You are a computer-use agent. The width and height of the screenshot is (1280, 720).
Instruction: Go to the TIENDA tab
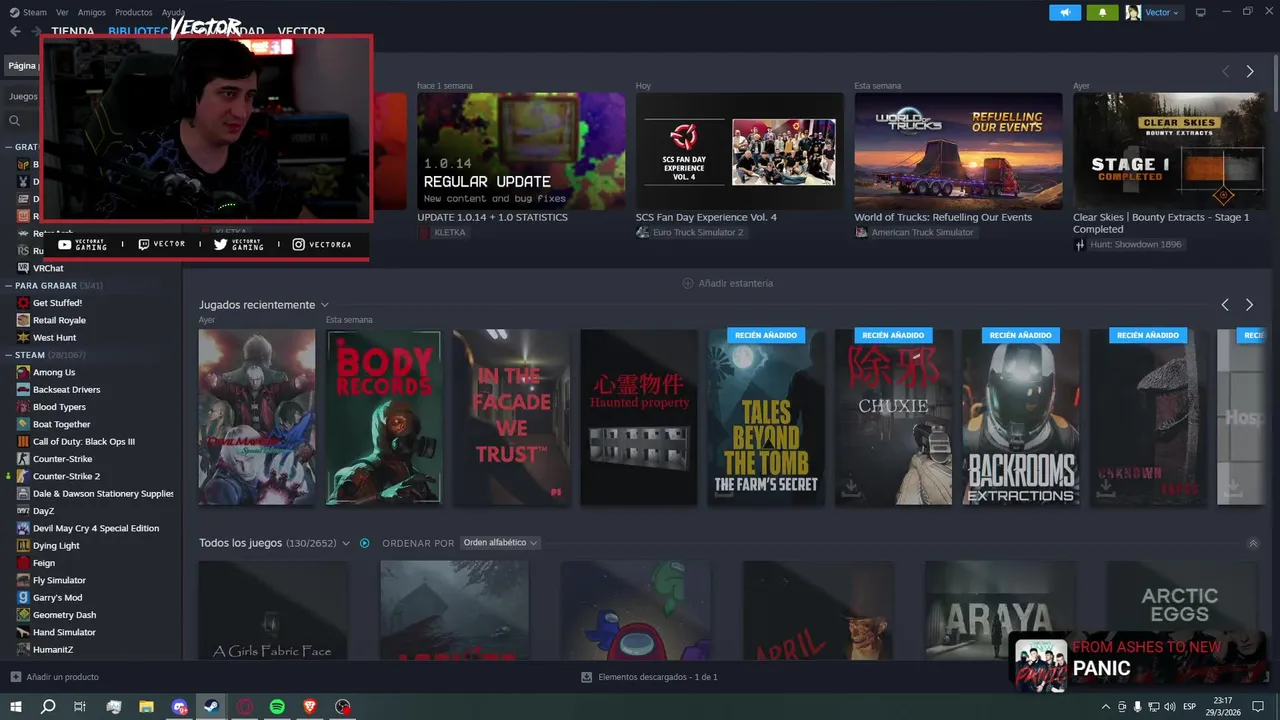[72, 31]
